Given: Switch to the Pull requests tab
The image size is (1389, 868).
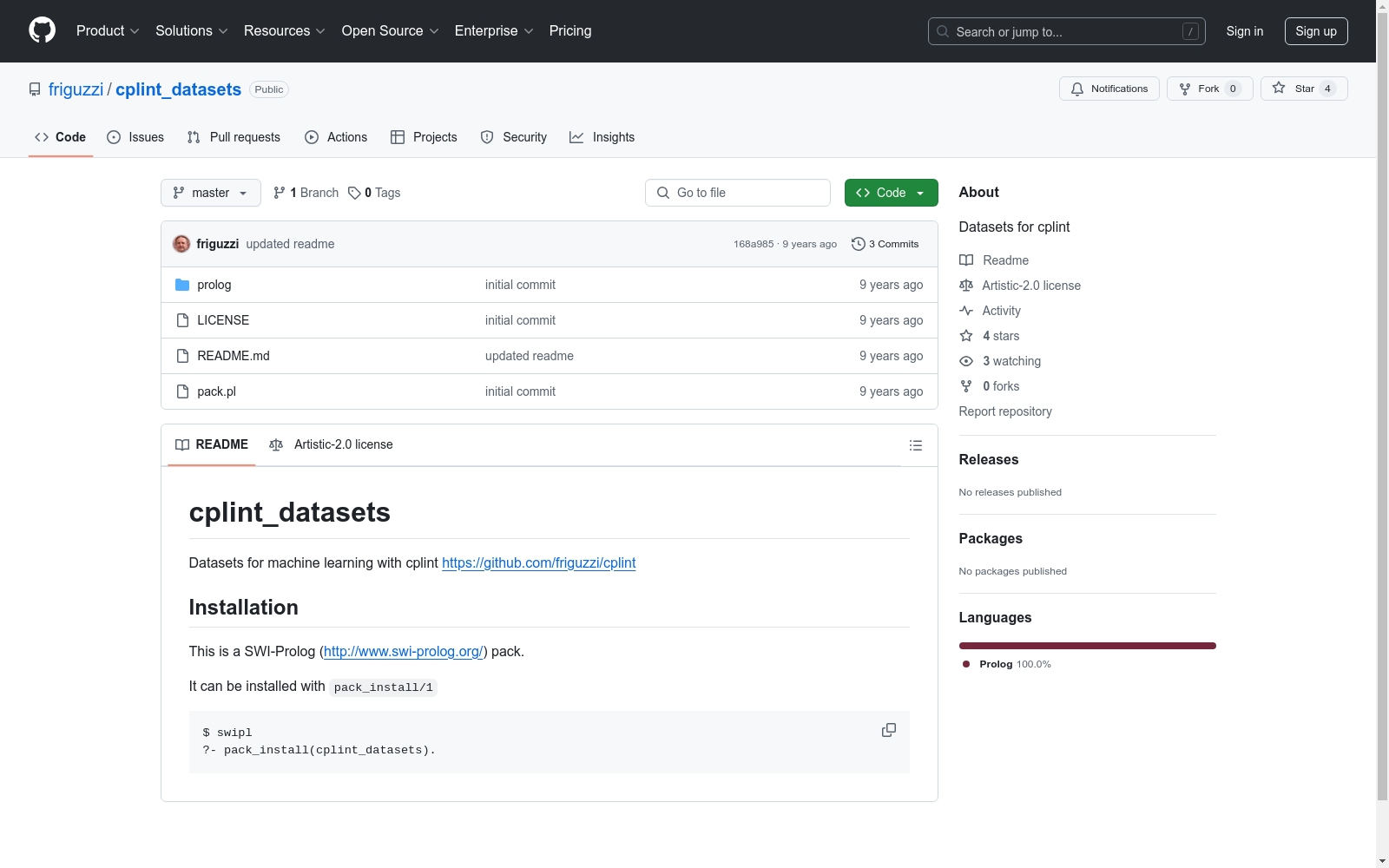Looking at the screenshot, I should [x=234, y=137].
